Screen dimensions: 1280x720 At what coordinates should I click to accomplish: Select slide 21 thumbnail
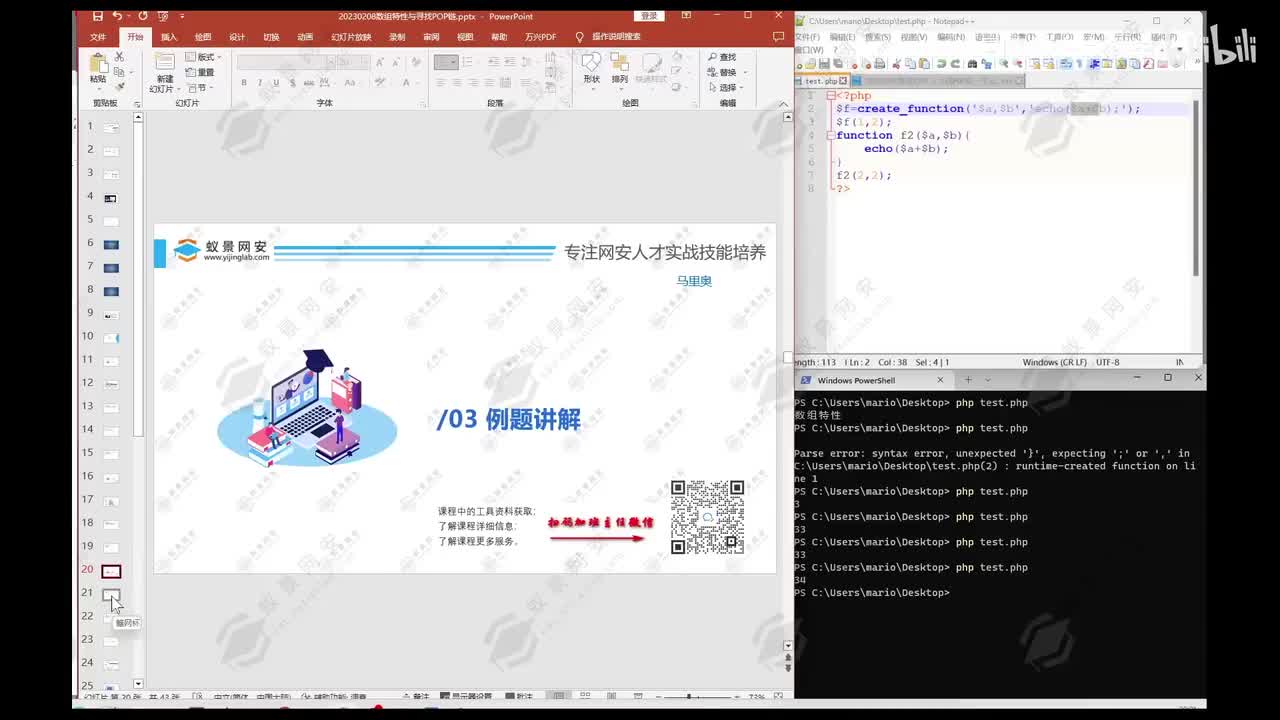click(111, 595)
